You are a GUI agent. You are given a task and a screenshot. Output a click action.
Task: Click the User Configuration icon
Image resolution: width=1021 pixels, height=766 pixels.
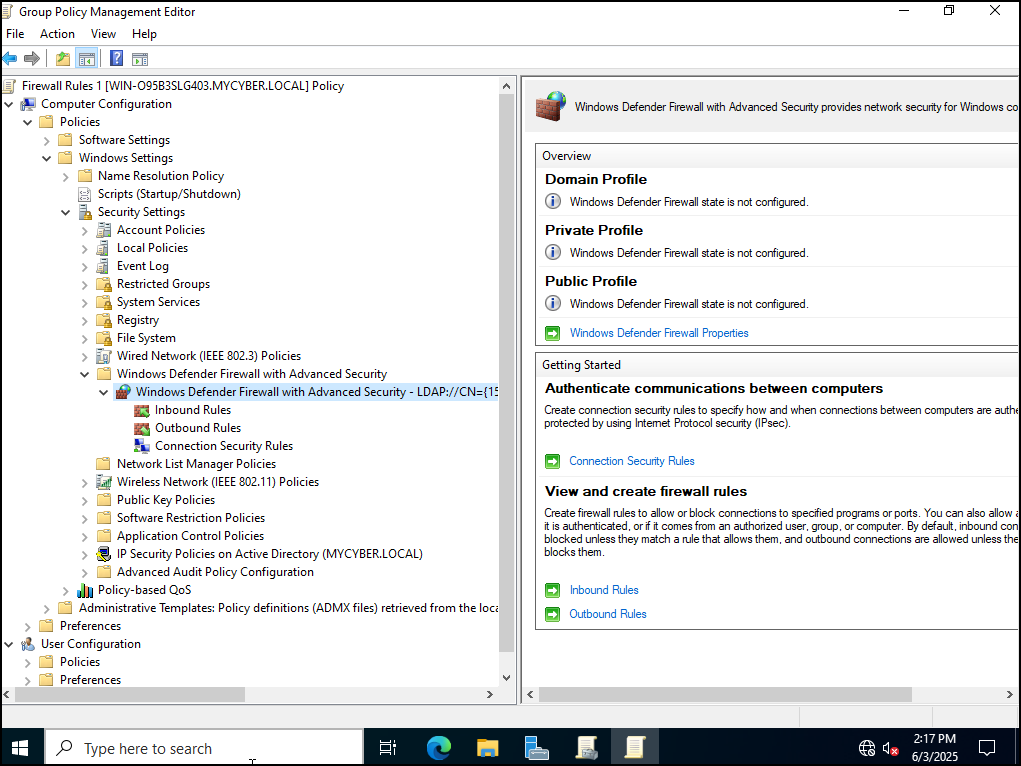click(28, 644)
